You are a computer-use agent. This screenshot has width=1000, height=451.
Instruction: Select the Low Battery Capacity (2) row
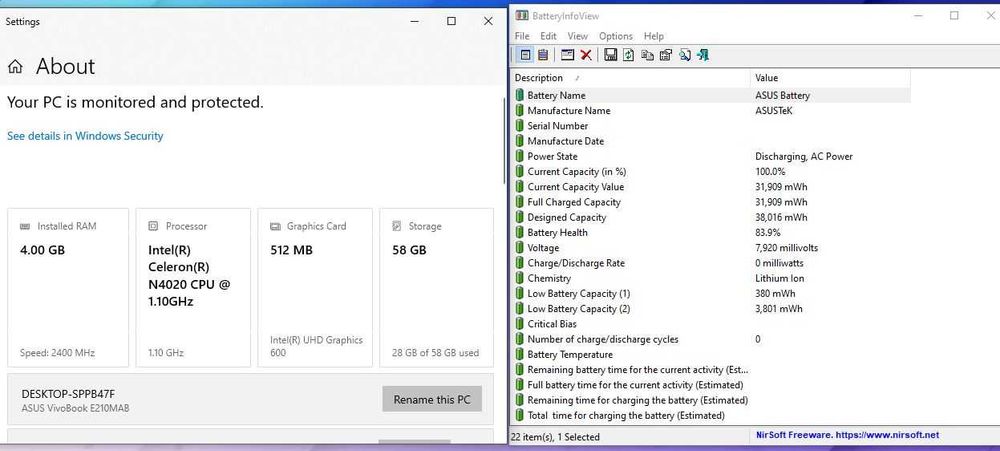coord(711,309)
